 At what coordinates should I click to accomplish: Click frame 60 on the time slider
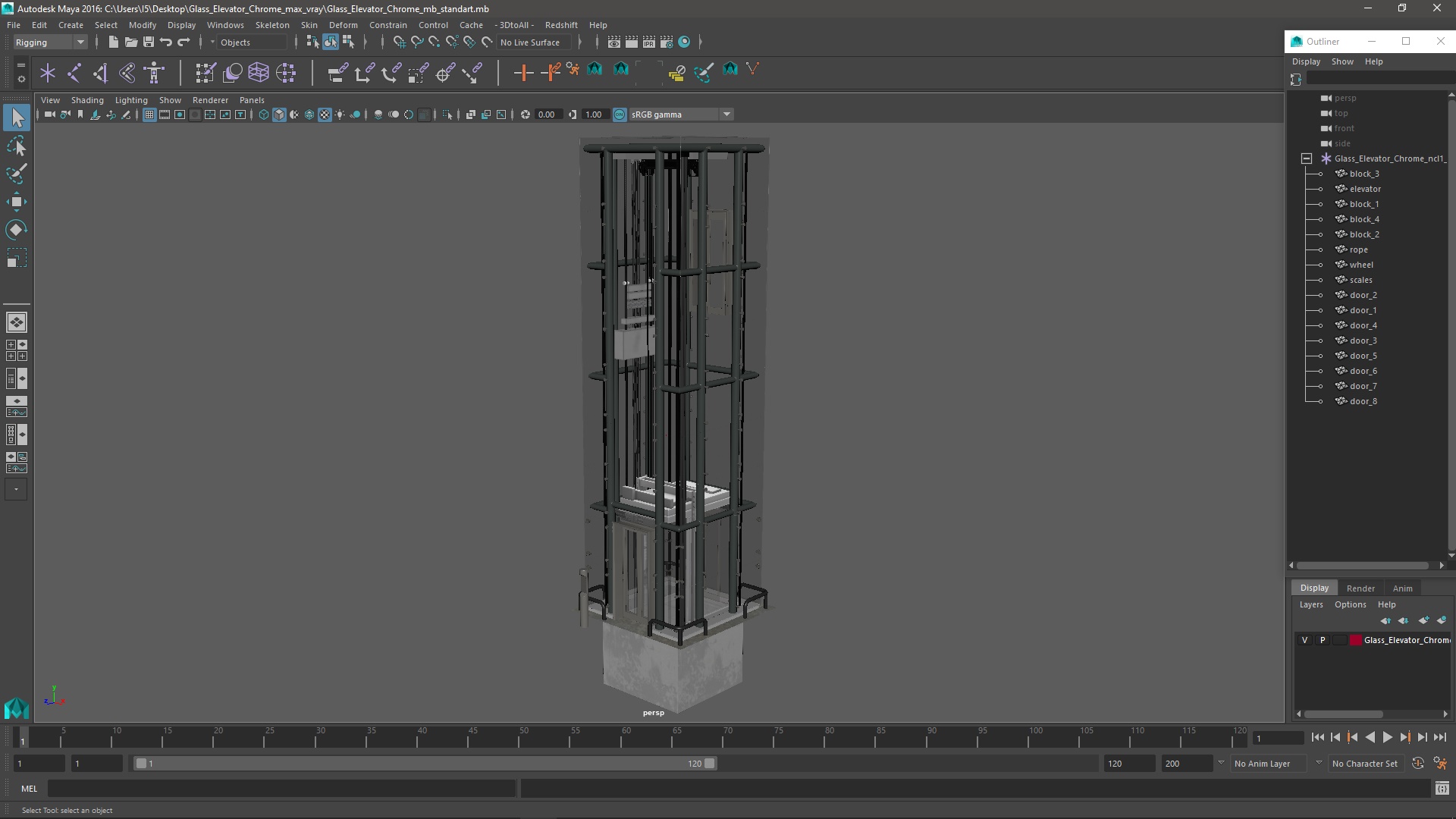click(x=626, y=737)
